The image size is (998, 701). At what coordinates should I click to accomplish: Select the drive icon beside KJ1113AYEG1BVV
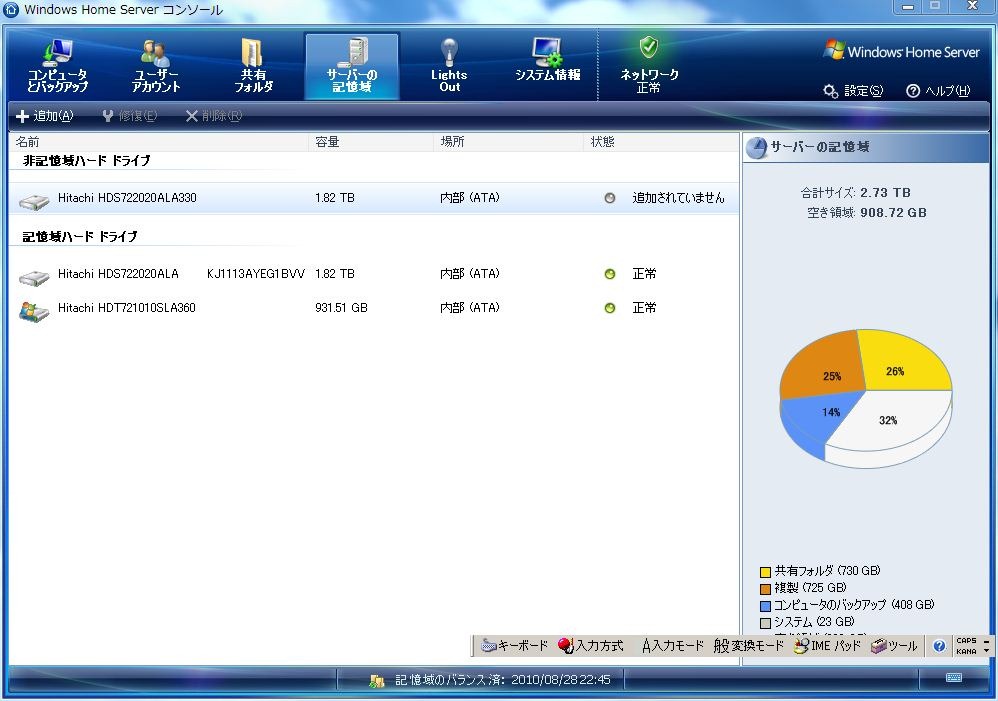click(34, 277)
